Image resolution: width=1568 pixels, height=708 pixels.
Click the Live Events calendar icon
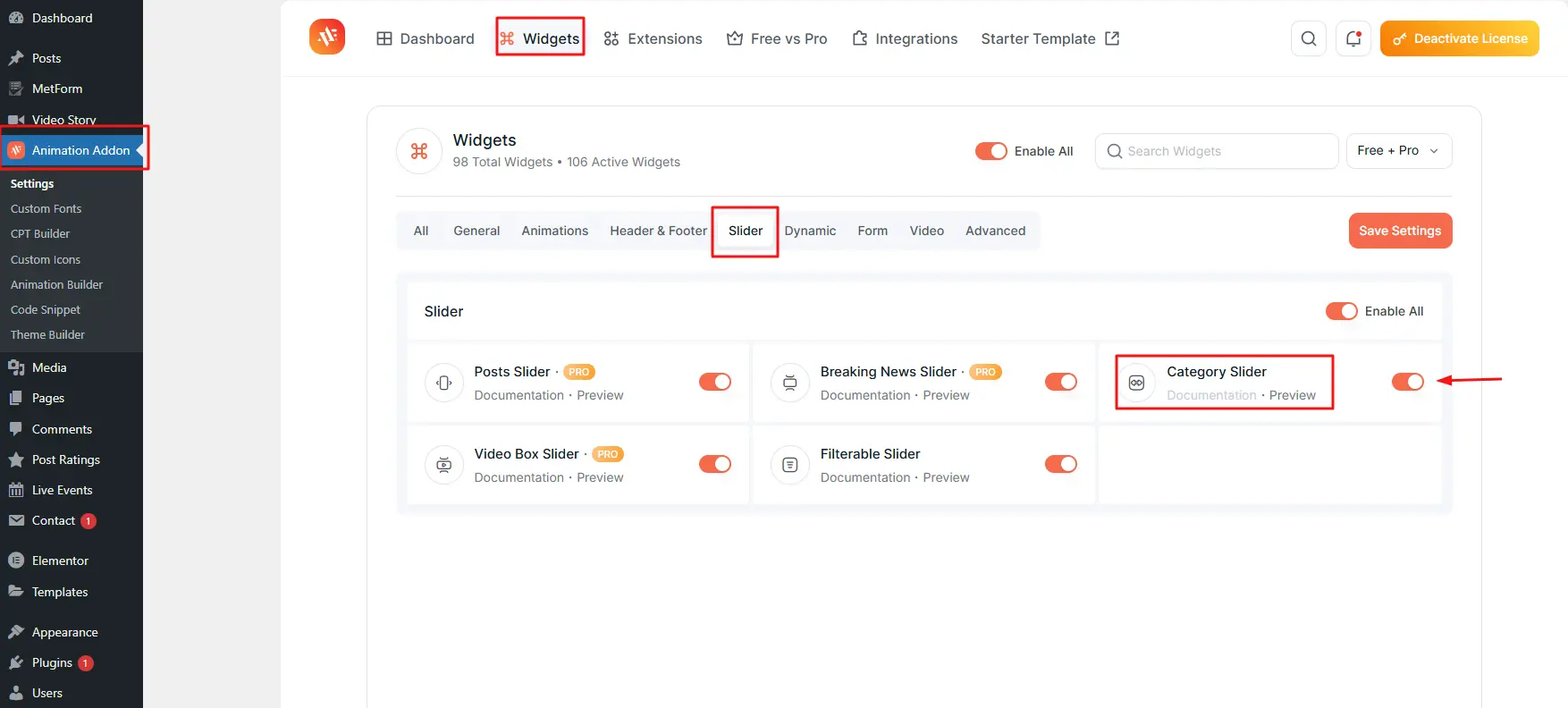point(16,490)
